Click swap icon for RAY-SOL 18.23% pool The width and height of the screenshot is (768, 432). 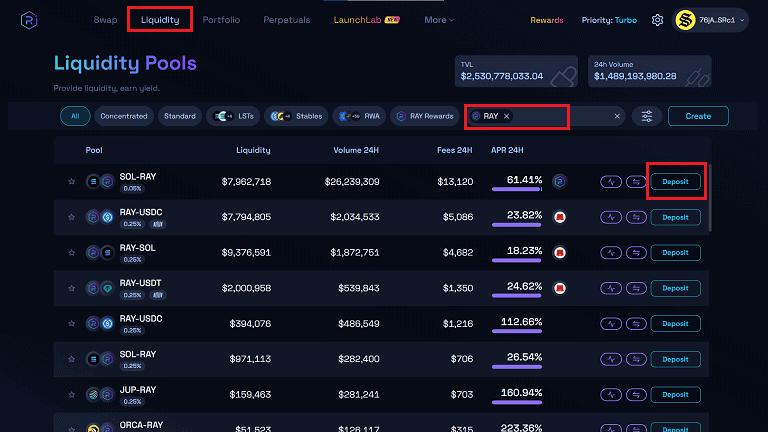point(636,253)
